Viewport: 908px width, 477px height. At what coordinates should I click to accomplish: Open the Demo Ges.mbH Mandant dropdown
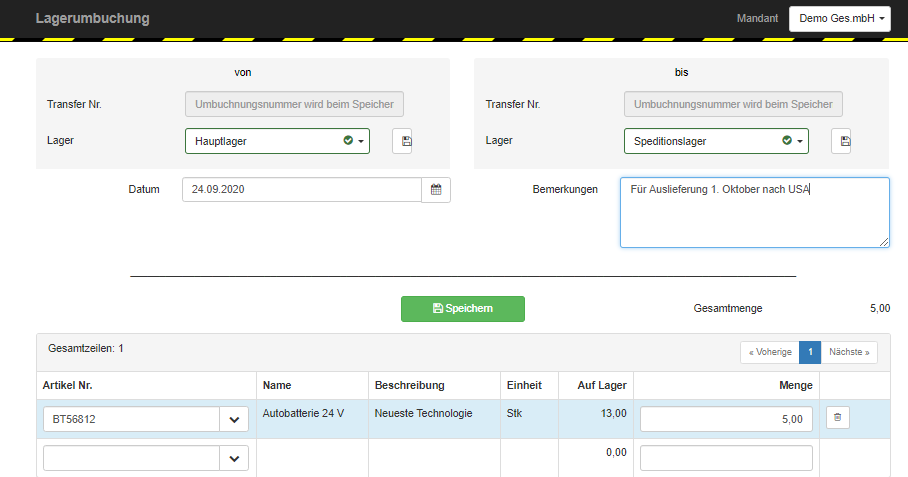point(840,19)
